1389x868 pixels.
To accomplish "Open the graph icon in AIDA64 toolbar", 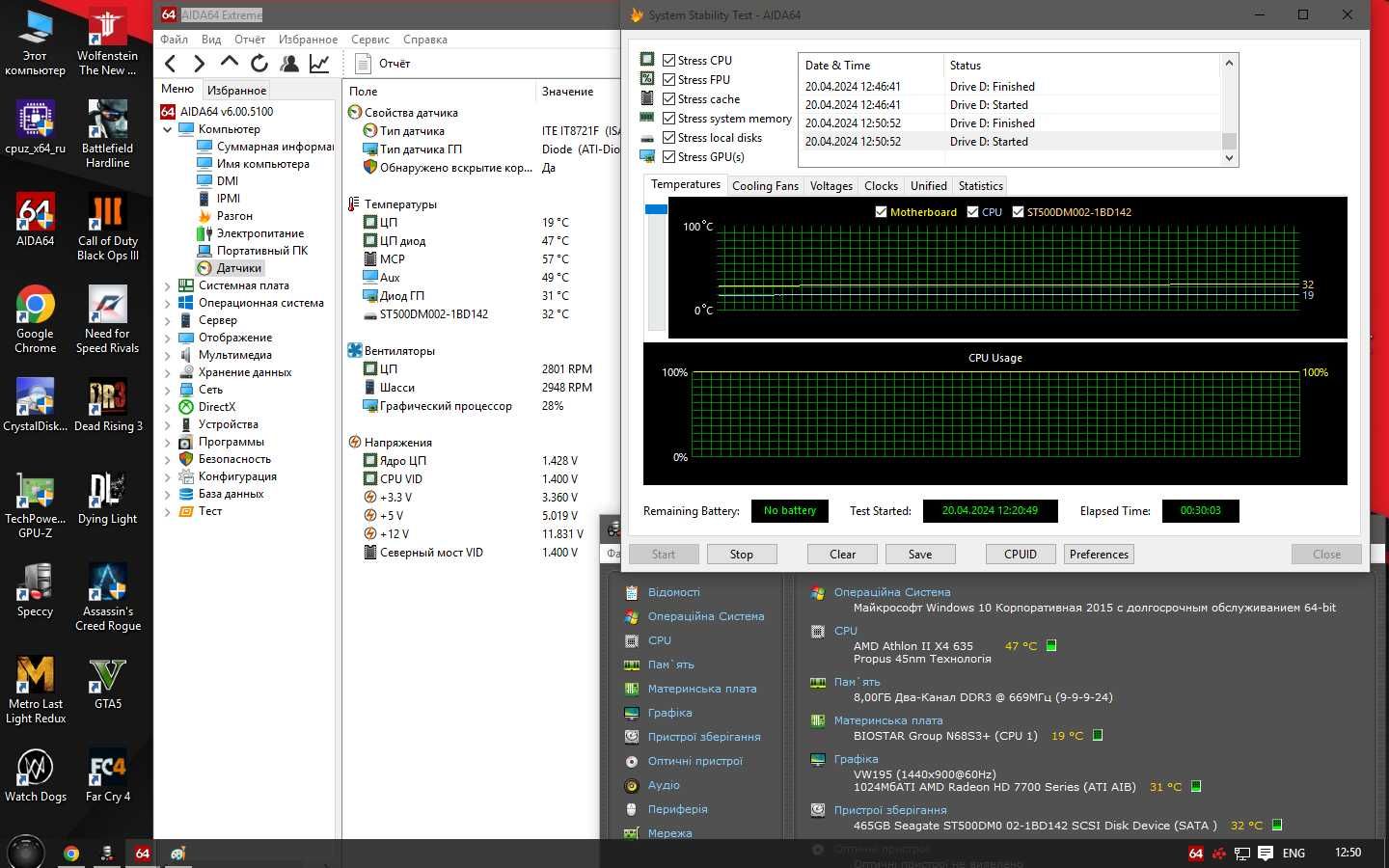I will [319, 64].
